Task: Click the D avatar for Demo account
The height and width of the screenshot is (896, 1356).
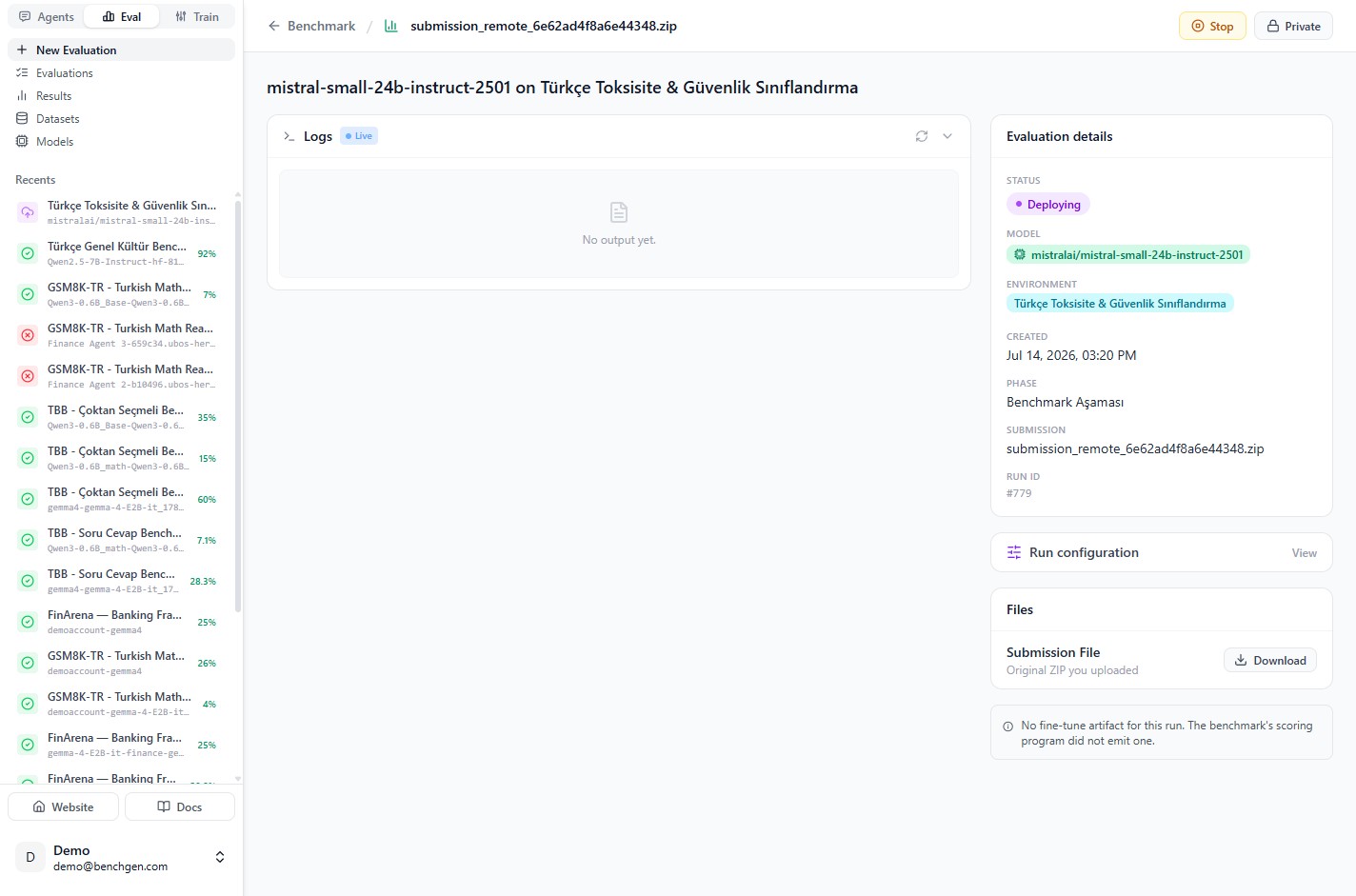Action: coord(30,857)
